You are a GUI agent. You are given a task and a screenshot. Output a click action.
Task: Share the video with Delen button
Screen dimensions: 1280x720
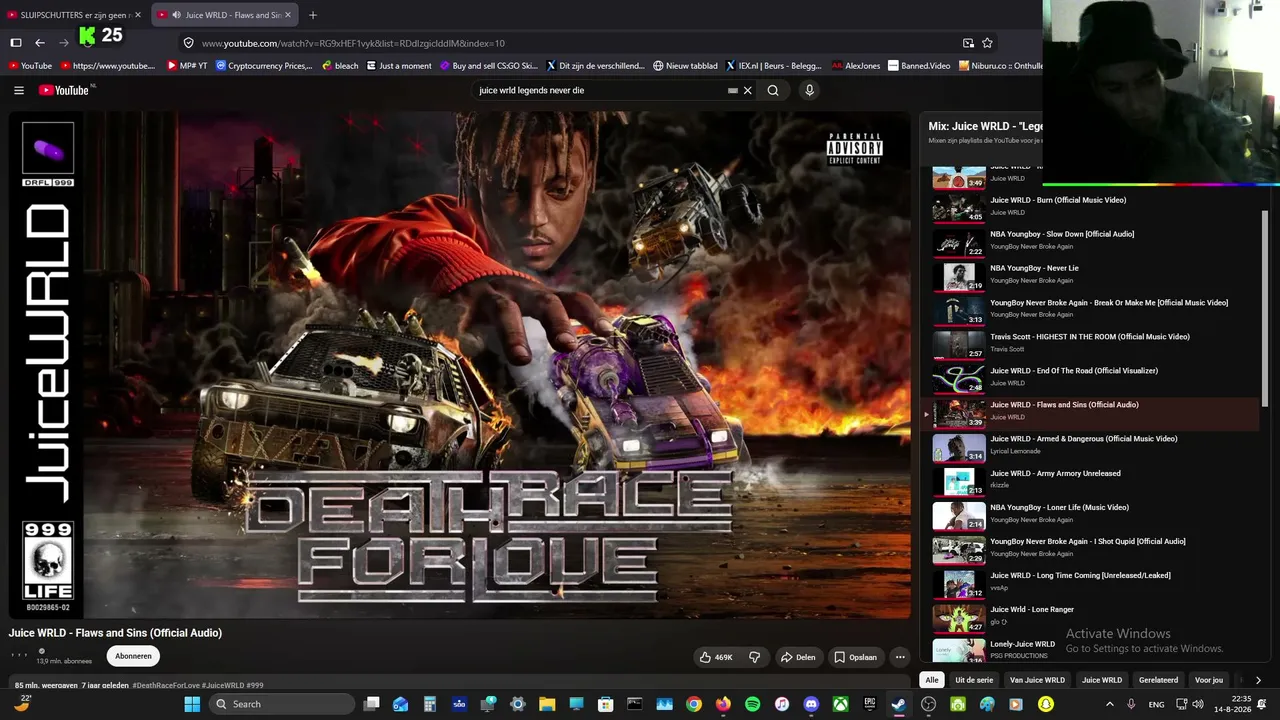click(x=798, y=657)
